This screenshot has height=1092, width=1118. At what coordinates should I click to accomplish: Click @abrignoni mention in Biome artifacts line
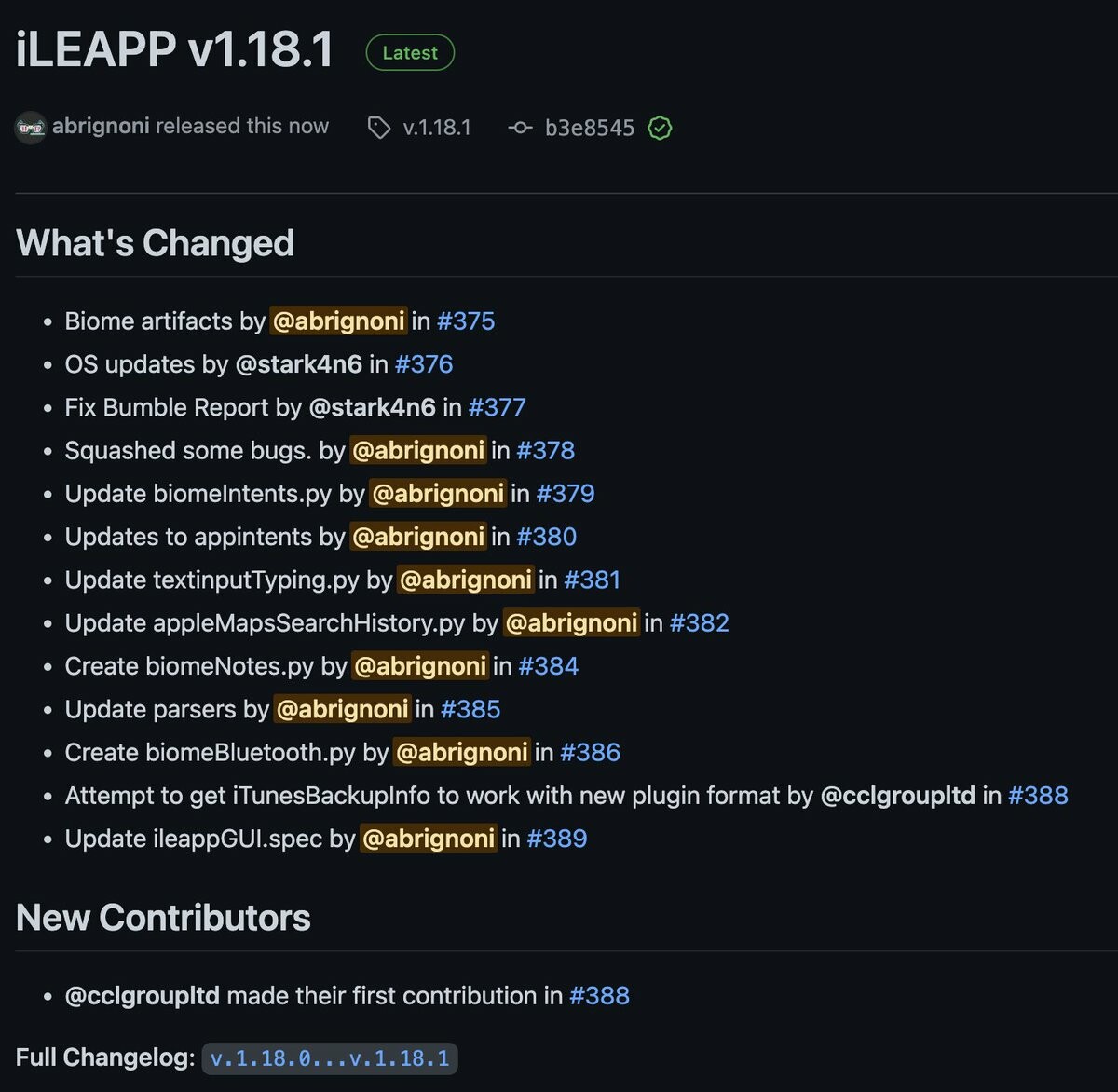pyautogui.click(x=338, y=321)
